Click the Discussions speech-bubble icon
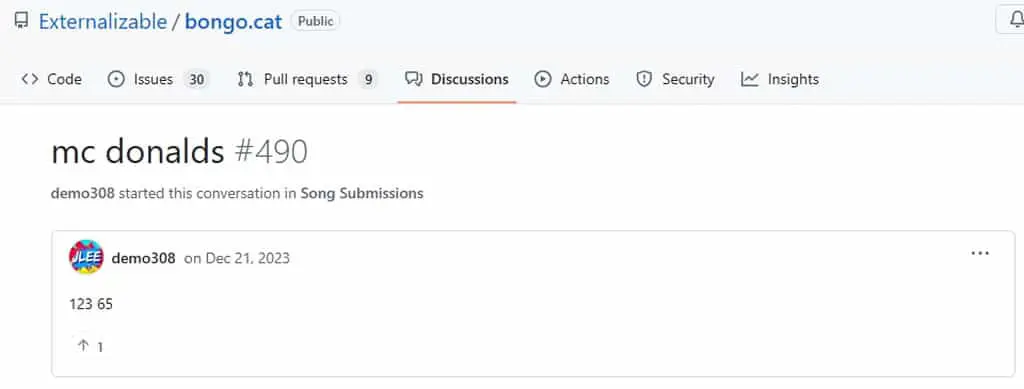Image resolution: width=1024 pixels, height=389 pixels. click(413, 80)
